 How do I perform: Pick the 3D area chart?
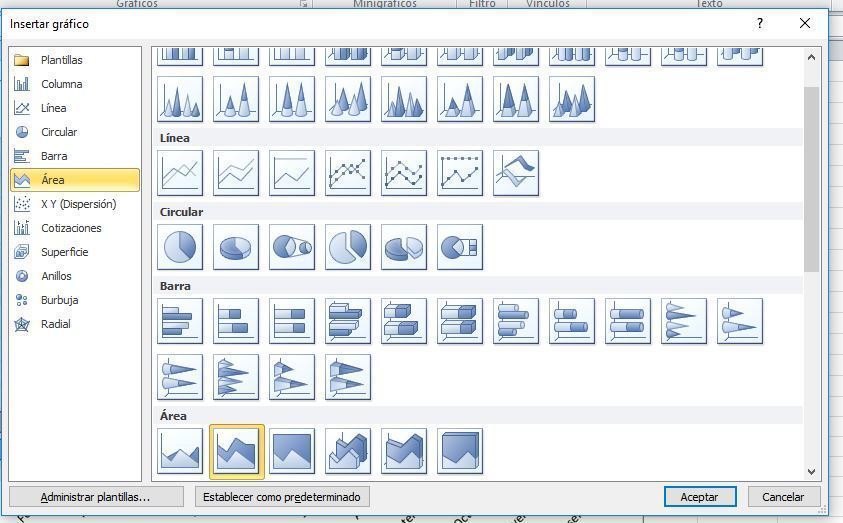click(x=348, y=452)
